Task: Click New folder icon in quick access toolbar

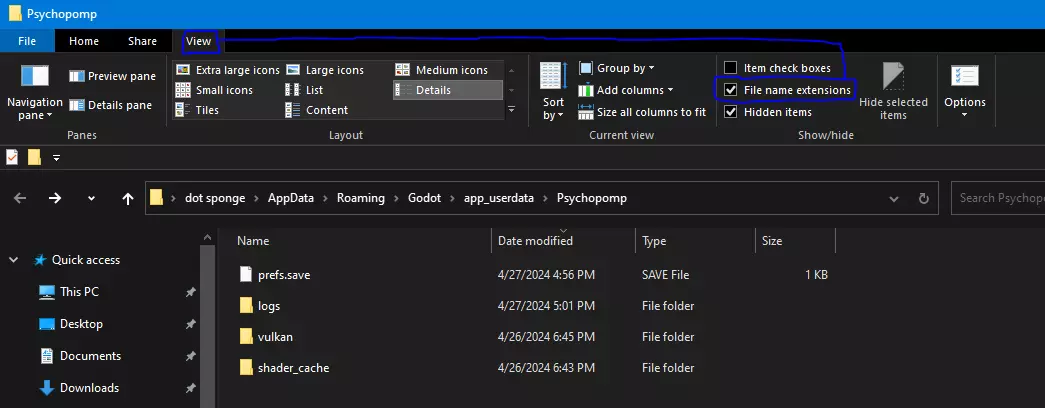Action: [35, 157]
